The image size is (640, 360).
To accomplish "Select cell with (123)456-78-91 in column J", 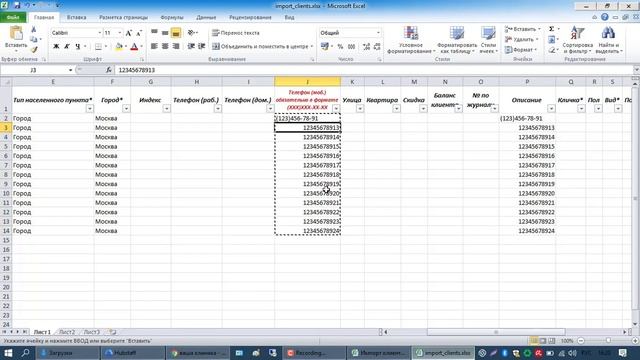I will coord(308,118).
